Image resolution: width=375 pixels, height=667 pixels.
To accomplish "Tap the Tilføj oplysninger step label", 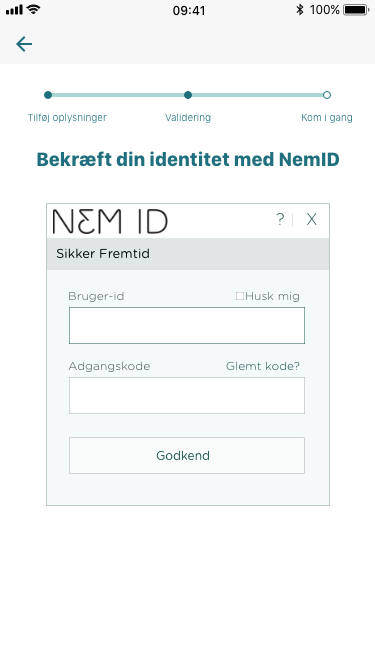I will (x=67, y=118).
